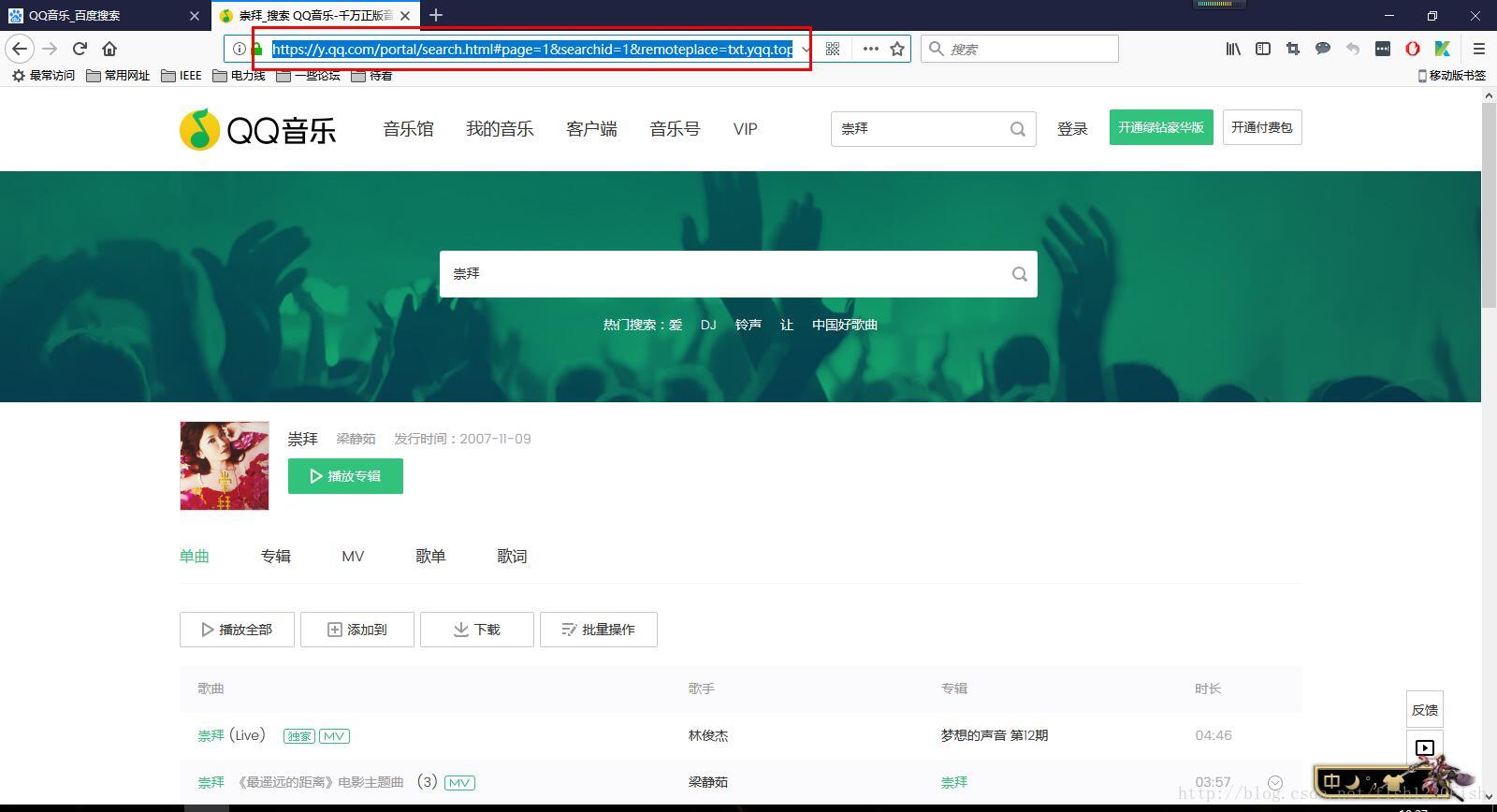The height and width of the screenshot is (812, 1497).
Task: Click magnifier in banner search box
Action: [1020, 274]
